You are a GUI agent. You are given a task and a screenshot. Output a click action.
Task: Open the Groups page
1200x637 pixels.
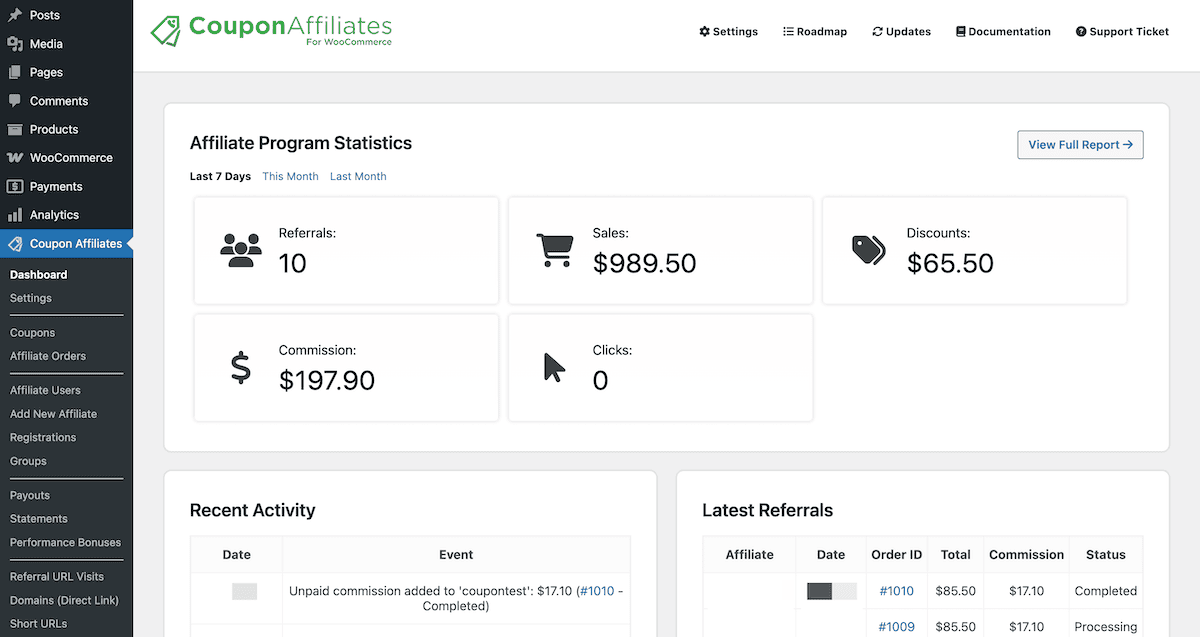[x=28, y=461]
